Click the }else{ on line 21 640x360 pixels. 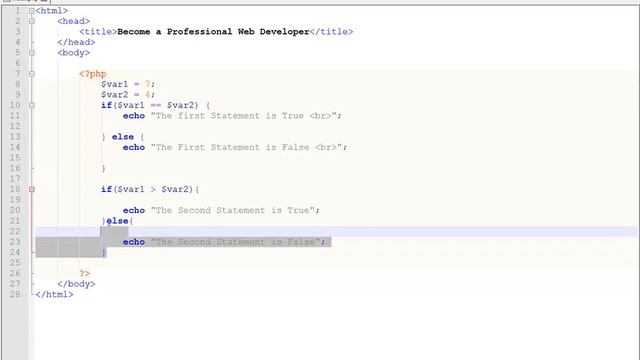118,221
